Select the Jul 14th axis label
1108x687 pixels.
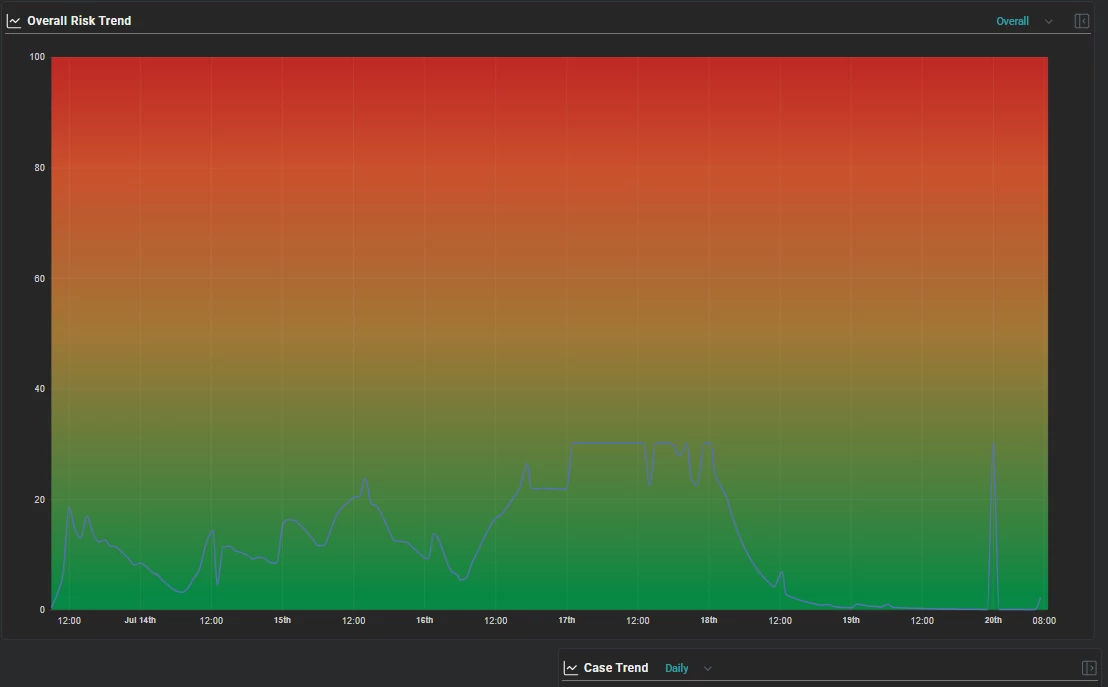click(x=140, y=620)
